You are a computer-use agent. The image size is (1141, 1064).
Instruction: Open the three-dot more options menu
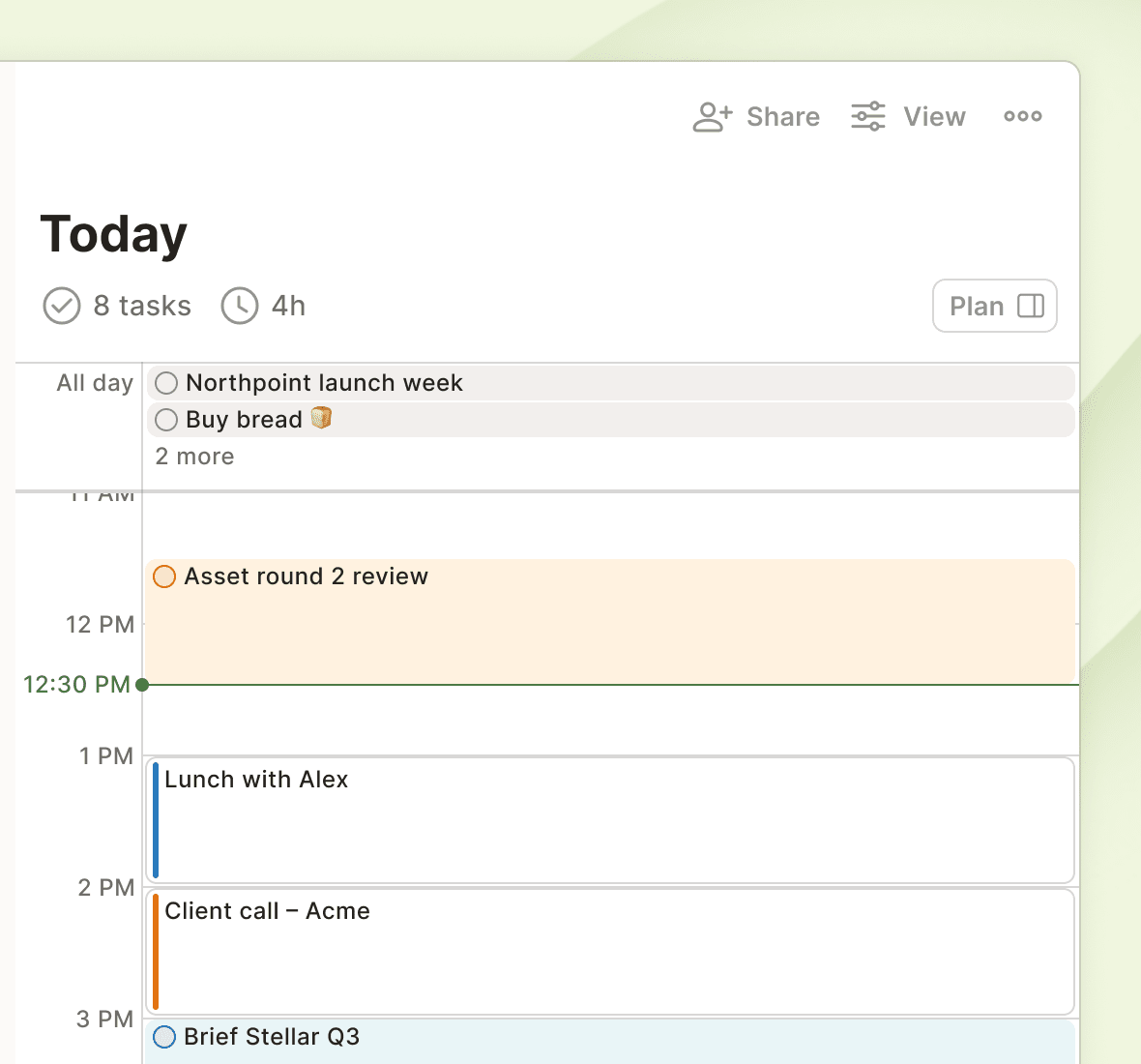1022,116
